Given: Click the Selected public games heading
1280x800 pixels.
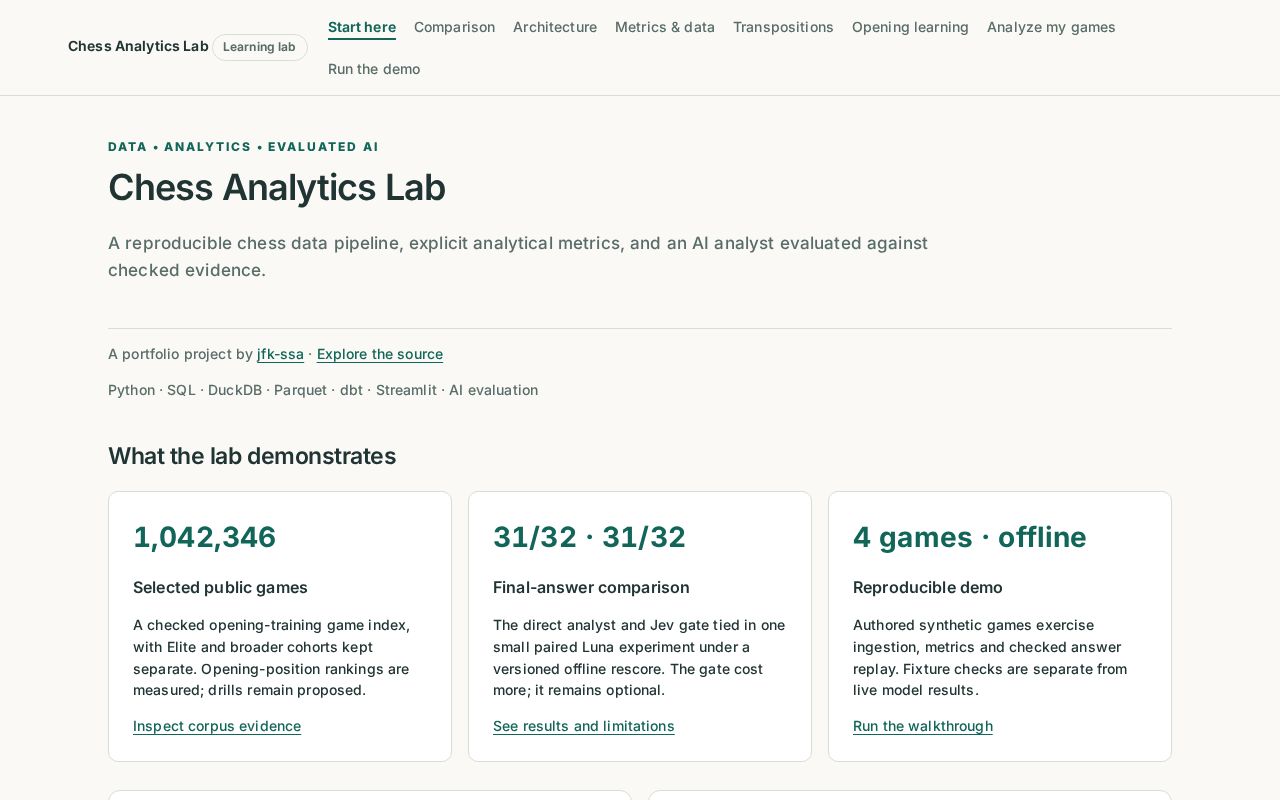Looking at the screenshot, I should (x=220, y=588).
